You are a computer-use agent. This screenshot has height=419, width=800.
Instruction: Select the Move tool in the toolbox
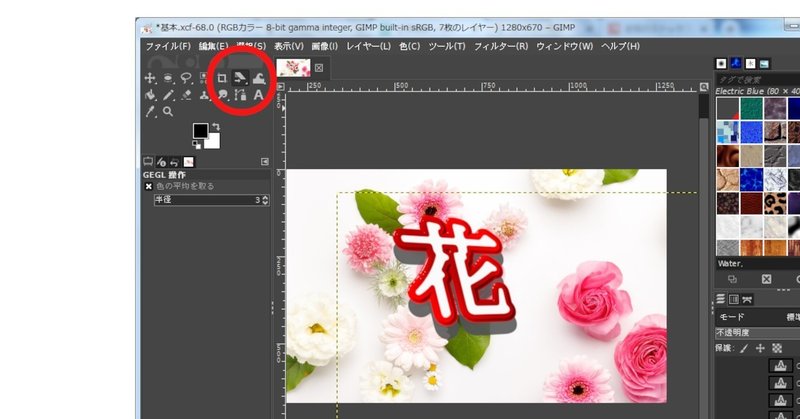pos(150,78)
